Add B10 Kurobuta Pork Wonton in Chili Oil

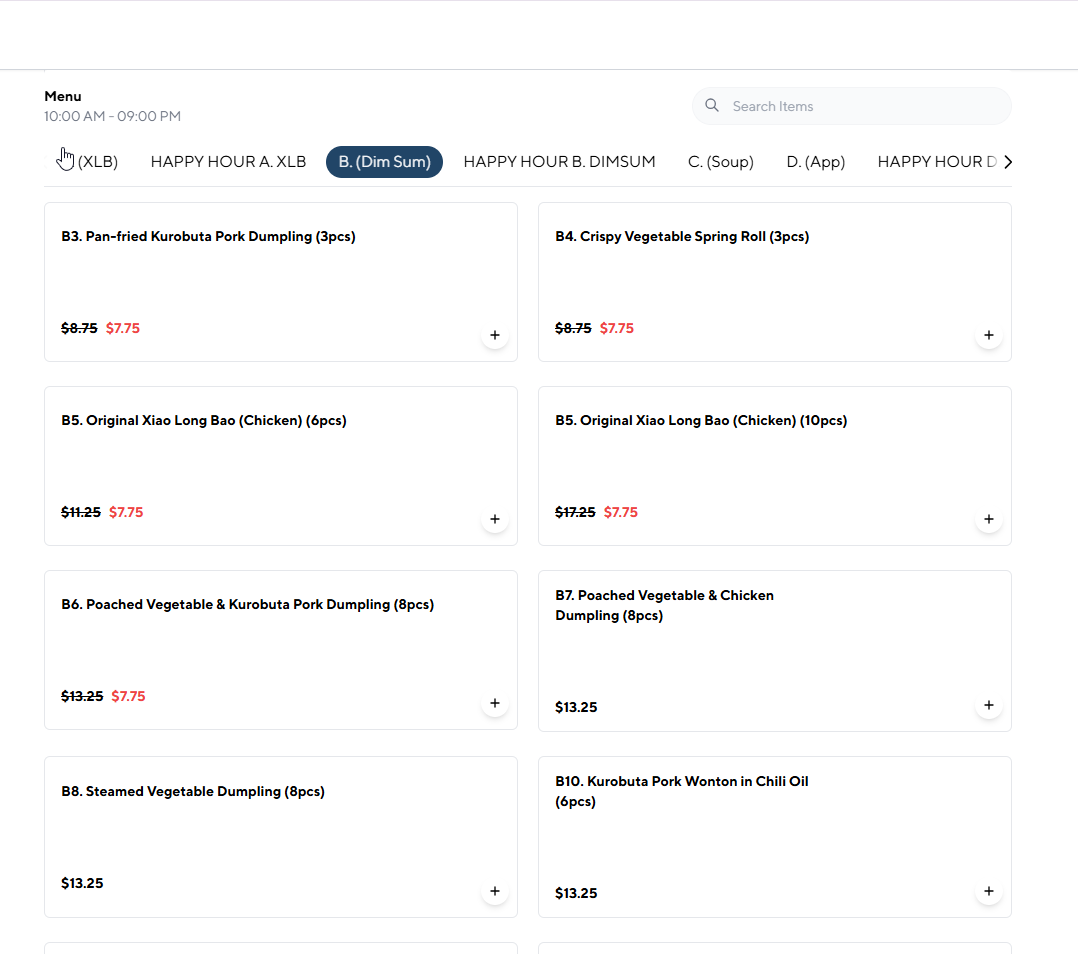pyautogui.click(x=988, y=891)
